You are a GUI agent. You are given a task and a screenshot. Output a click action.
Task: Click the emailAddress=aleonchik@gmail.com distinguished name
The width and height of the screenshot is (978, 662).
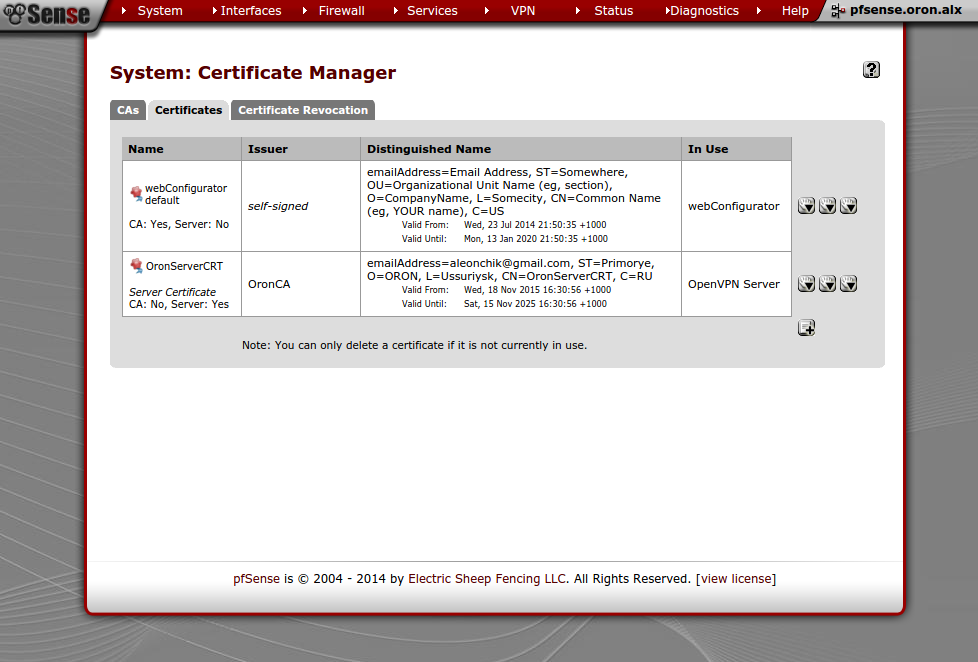click(x=510, y=270)
